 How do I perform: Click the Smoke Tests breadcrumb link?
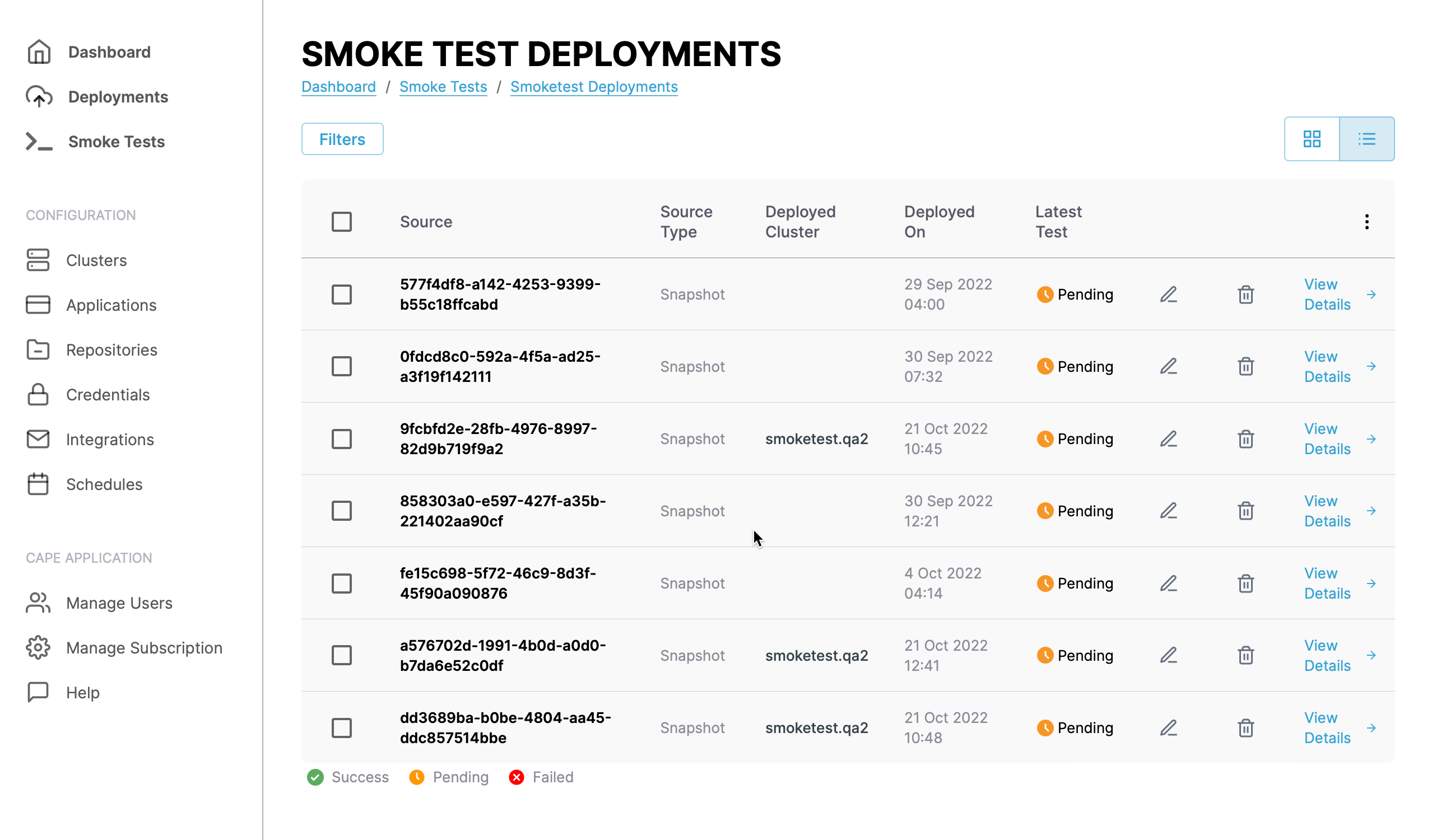point(443,87)
